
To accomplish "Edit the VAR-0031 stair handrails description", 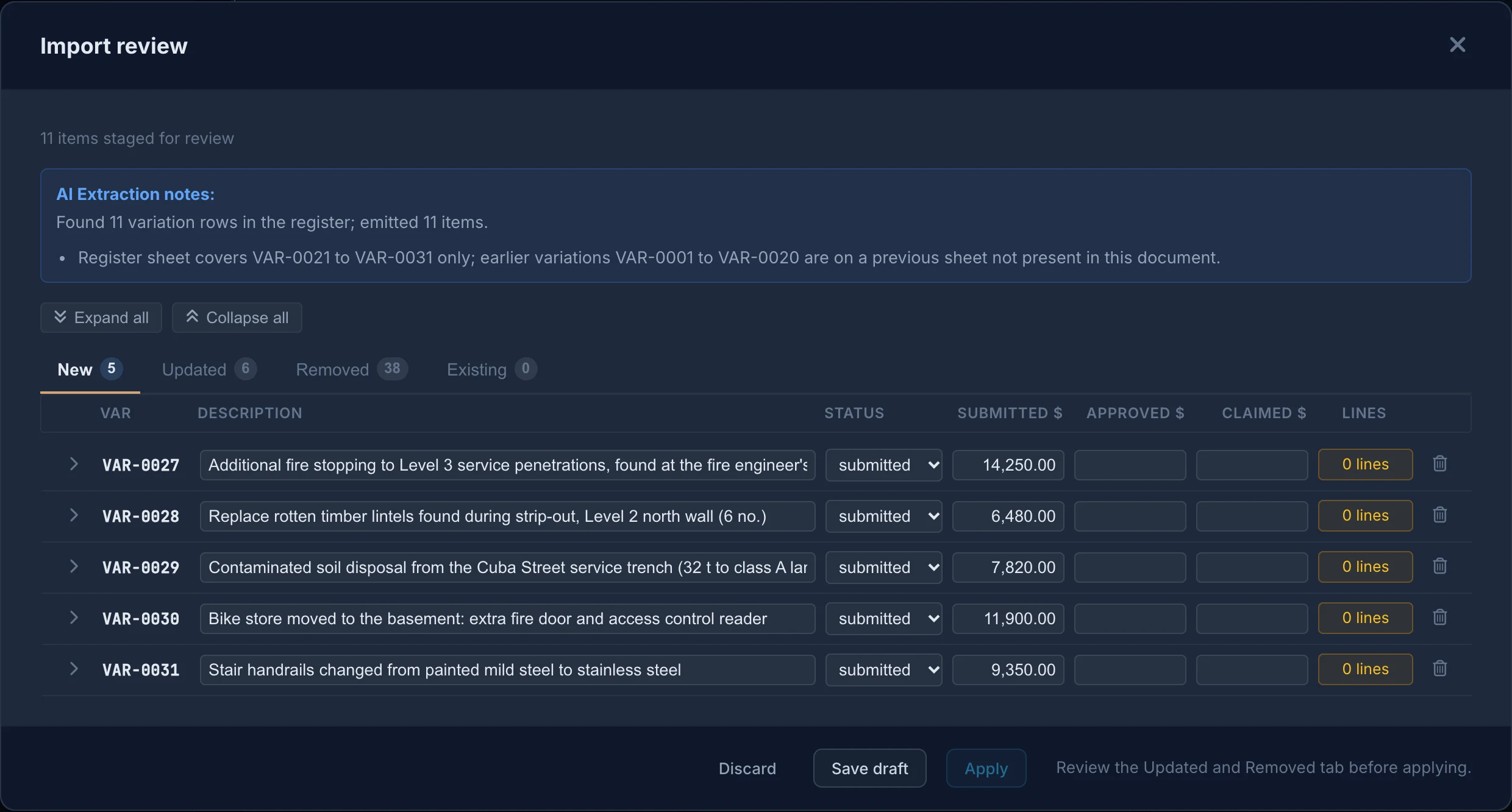I will (507, 670).
